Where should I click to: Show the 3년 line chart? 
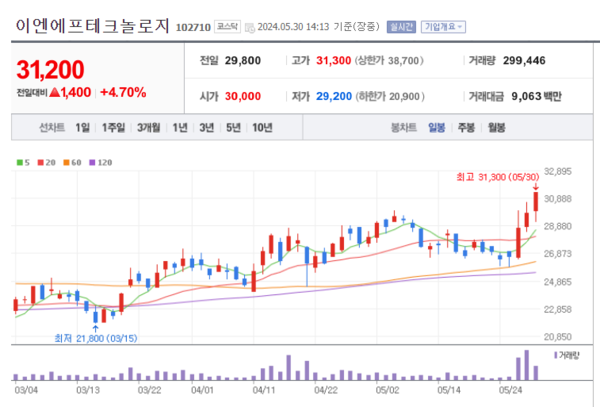pyautogui.click(x=206, y=128)
